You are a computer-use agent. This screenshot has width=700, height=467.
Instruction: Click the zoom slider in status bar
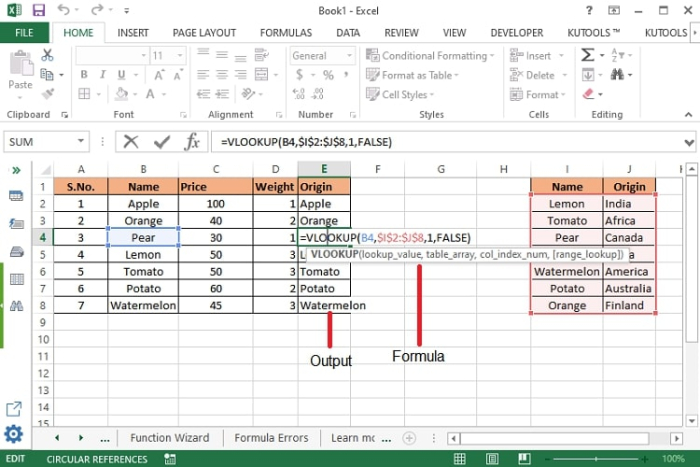point(596,459)
